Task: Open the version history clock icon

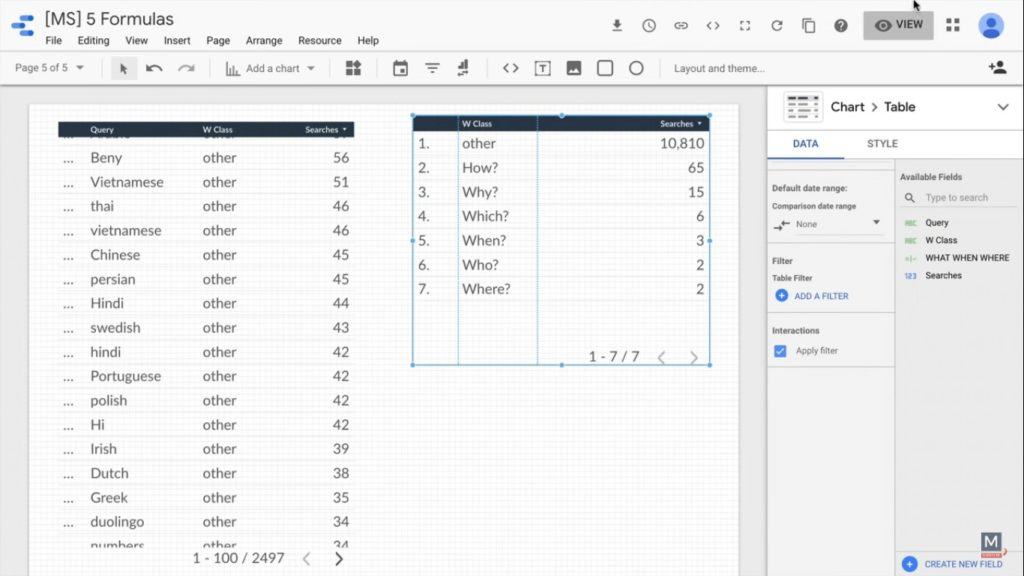Action: [x=649, y=27]
